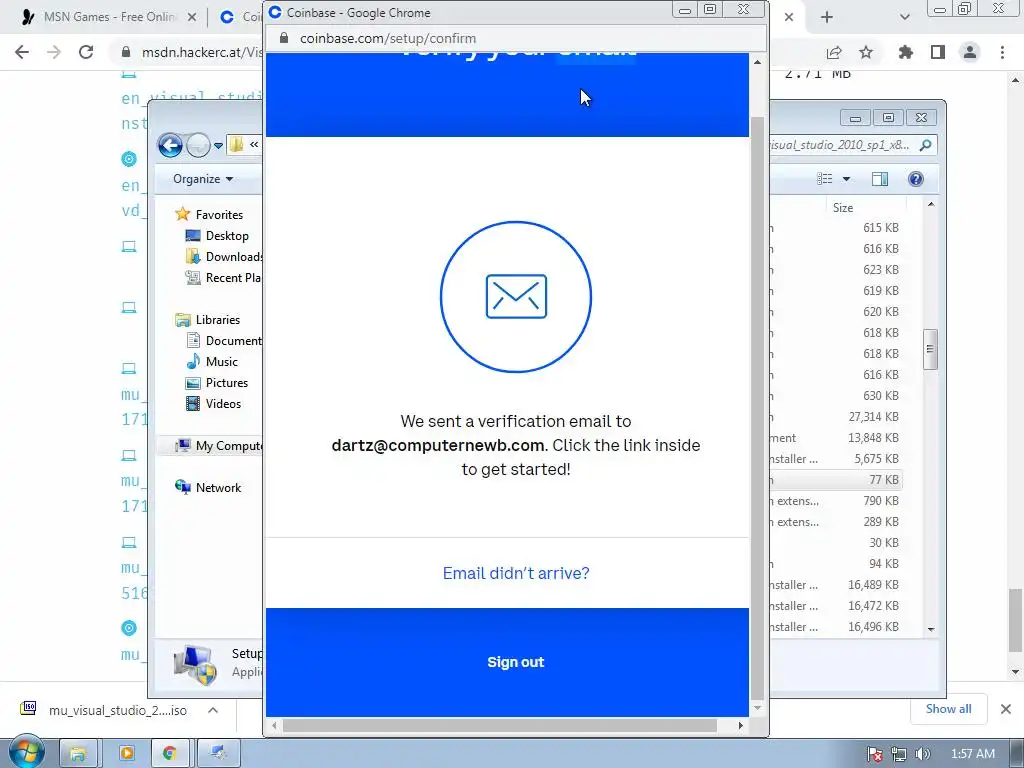Open the Email didn't arrive link
The image size is (1024, 768).
tap(516, 573)
